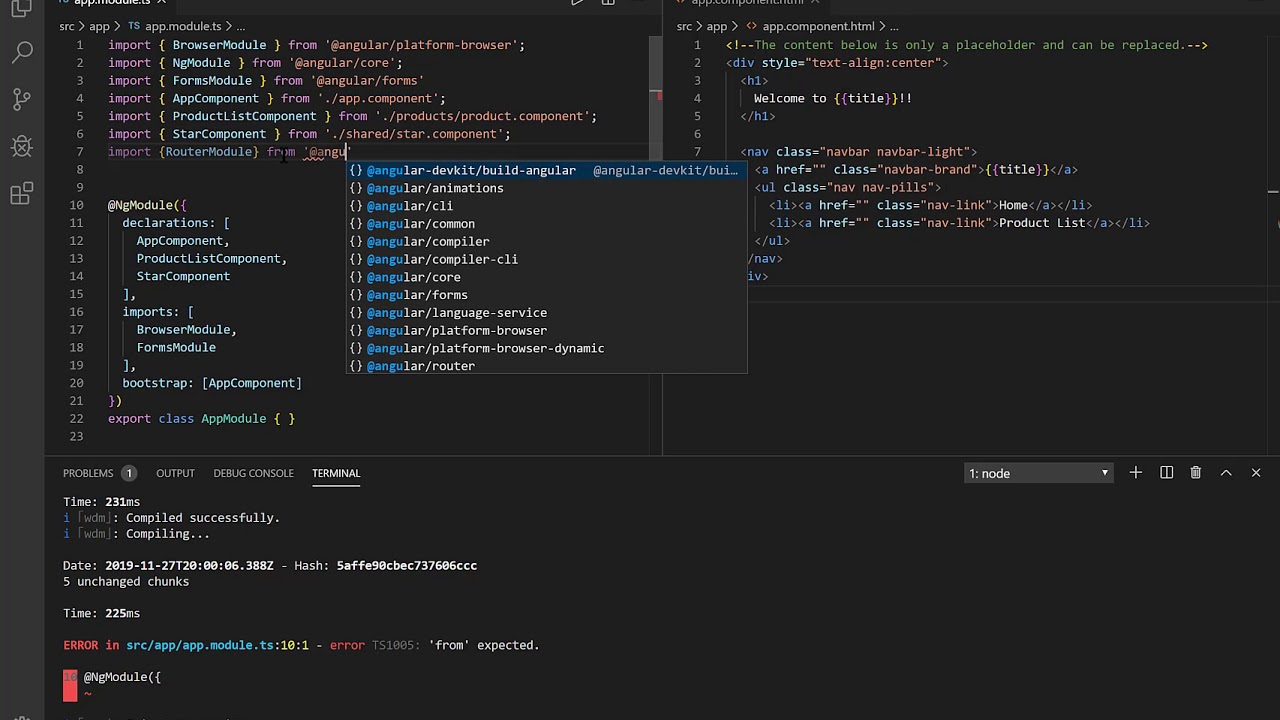The height and width of the screenshot is (720, 1280).
Task: Select '@angular/router' from the autocomplete list
Action: click(x=420, y=366)
